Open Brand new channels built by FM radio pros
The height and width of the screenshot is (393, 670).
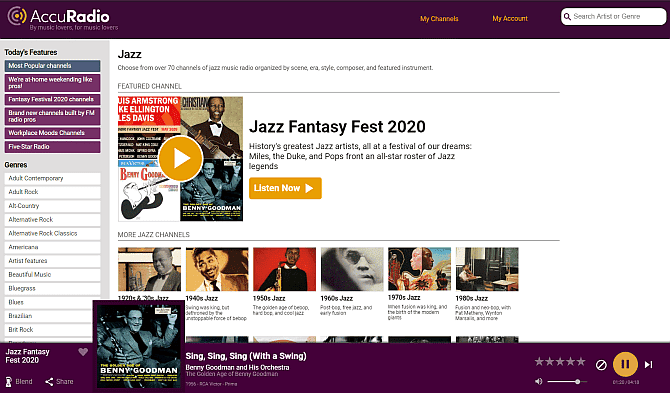(53, 116)
